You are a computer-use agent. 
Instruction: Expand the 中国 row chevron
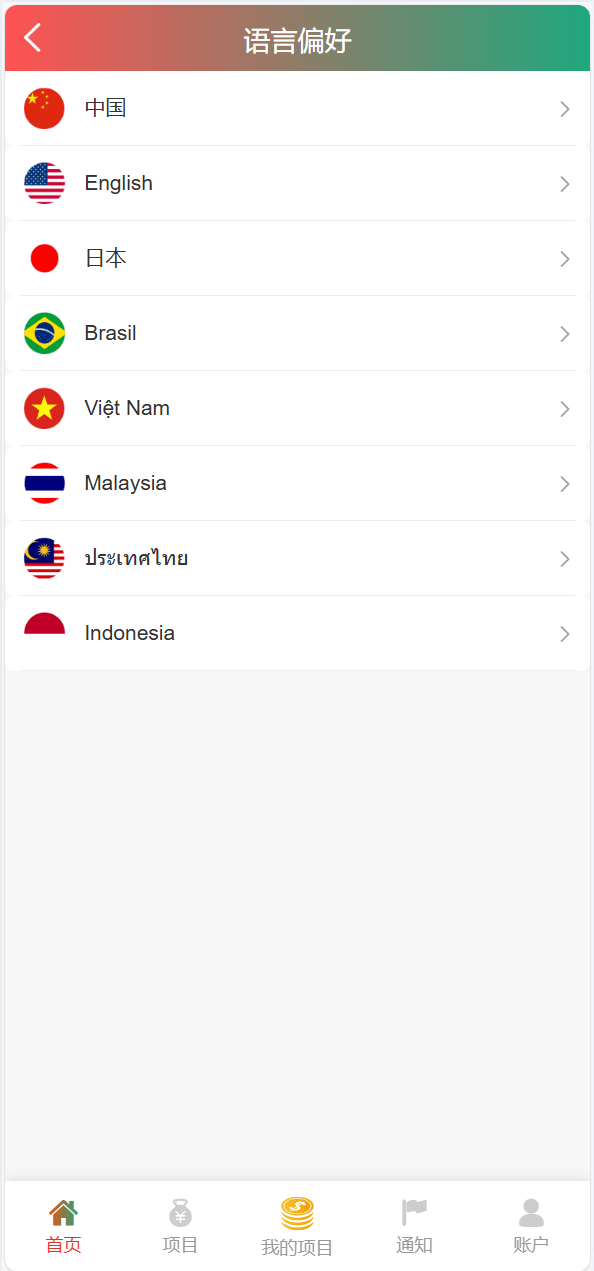[565, 109]
